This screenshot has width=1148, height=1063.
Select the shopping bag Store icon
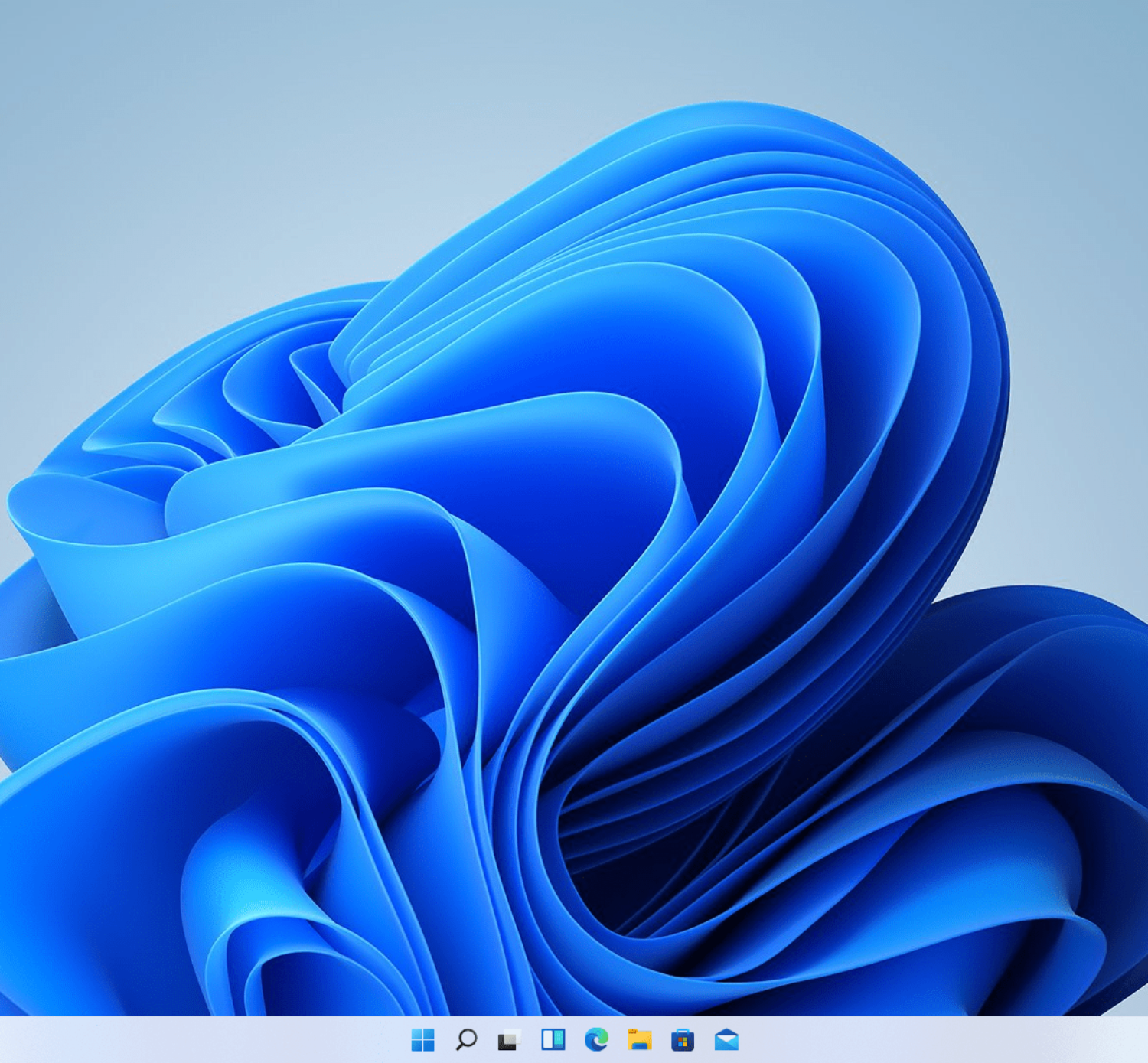[683, 1039]
